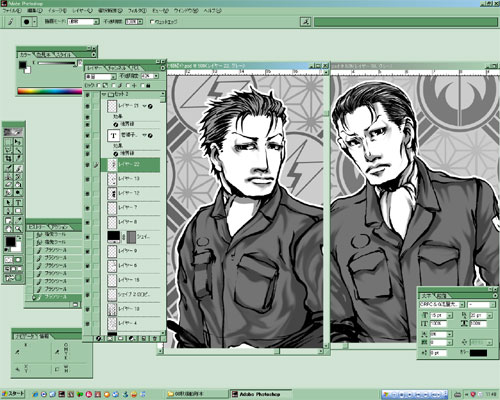Select the History Brush tool

[x=18, y=177]
